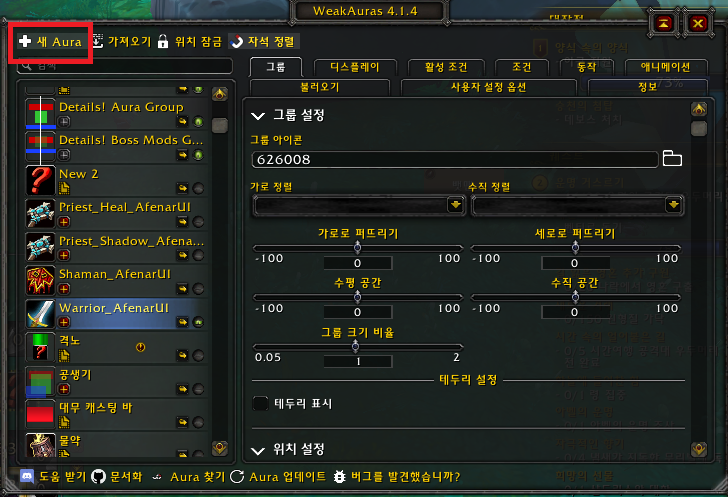
Task: Open the 가져오기 import option
Action: 122,42
